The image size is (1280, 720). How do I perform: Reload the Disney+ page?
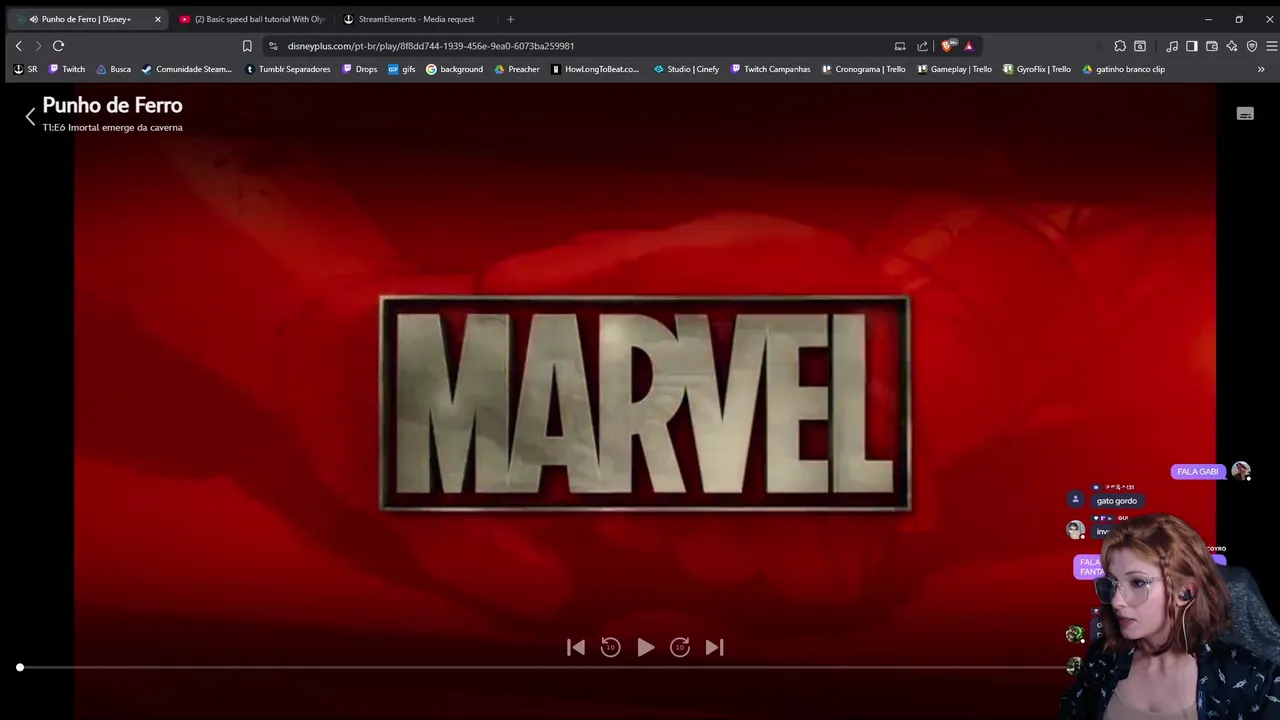pyautogui.click(x=59, y=46)
